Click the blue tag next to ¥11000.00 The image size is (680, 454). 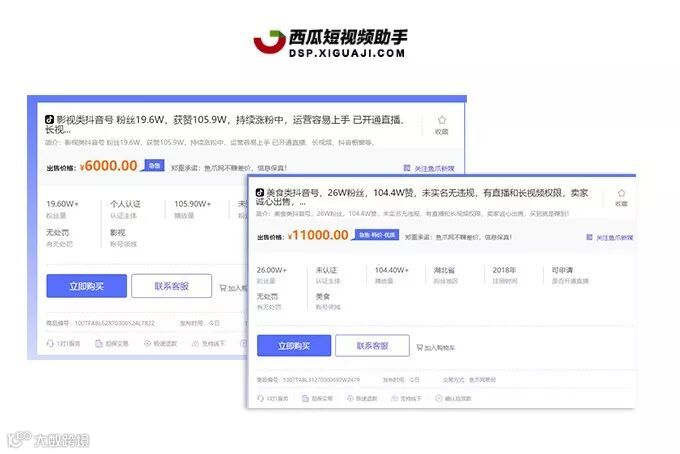coord(377,235)
